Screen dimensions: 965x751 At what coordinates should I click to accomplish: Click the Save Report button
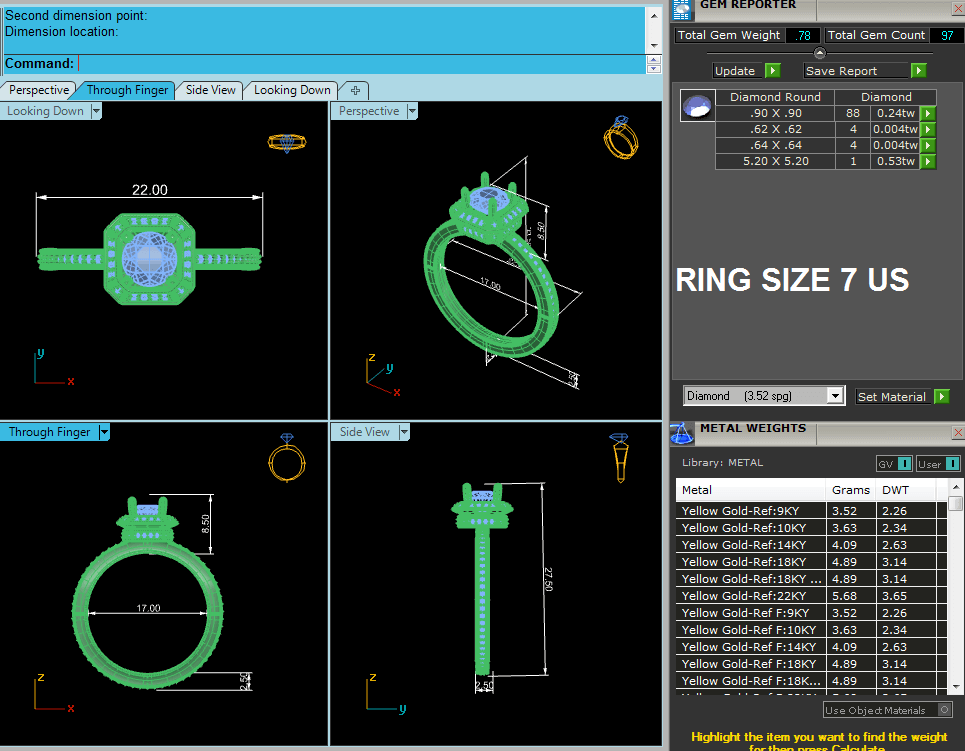[x=856, y=71]
